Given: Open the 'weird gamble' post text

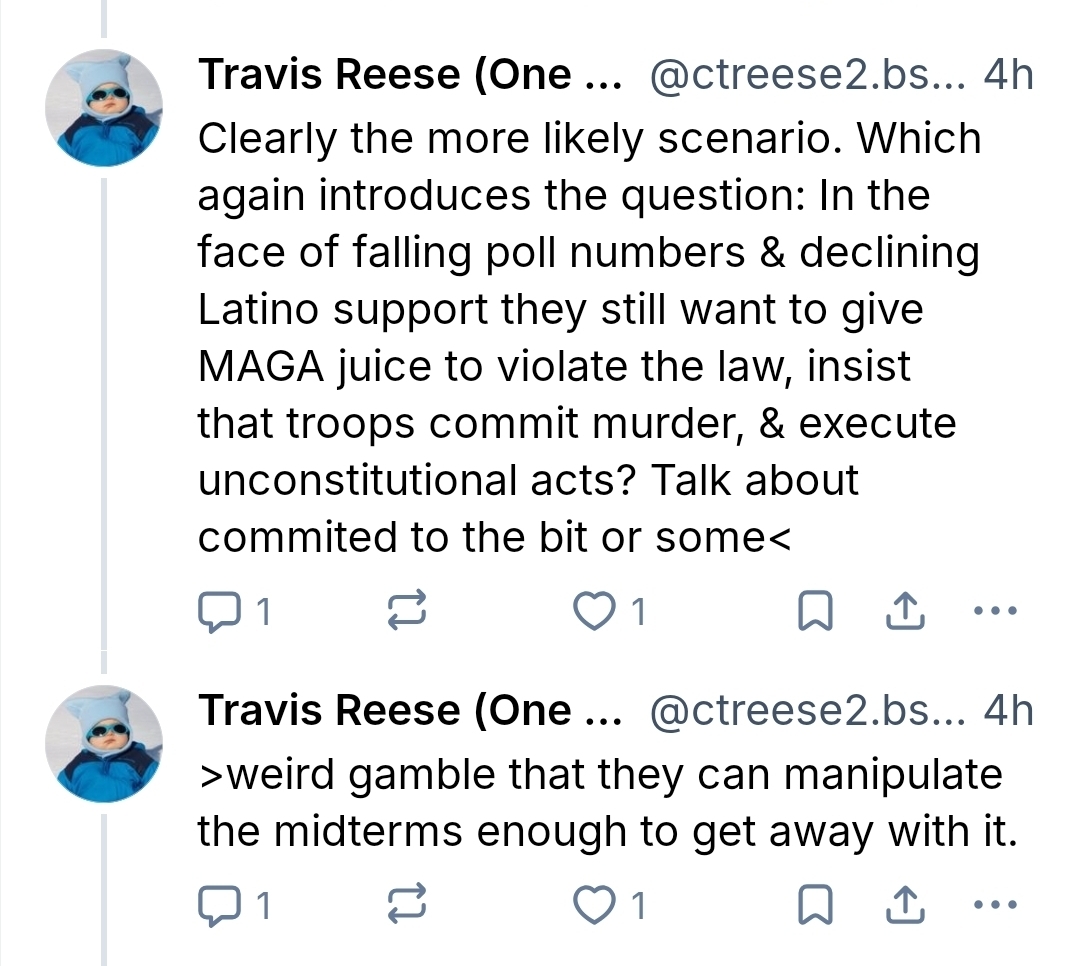Looking at the screenshot, I should (600, 803).
